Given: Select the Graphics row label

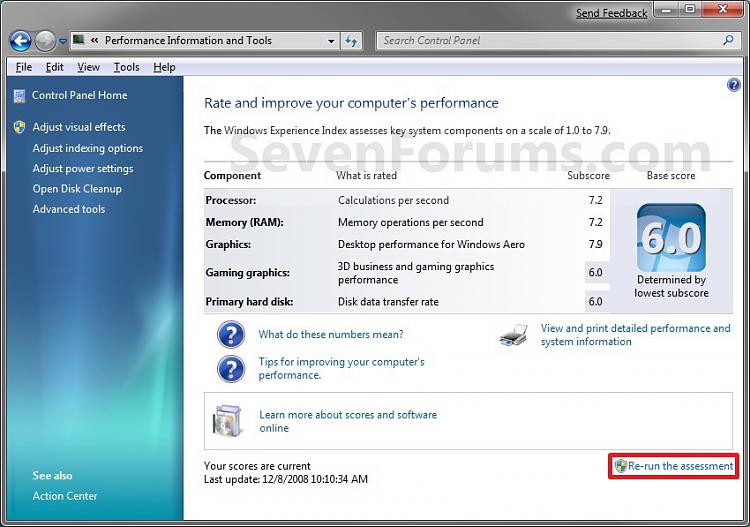Looking at the screenshot, I should click(228, 244).
